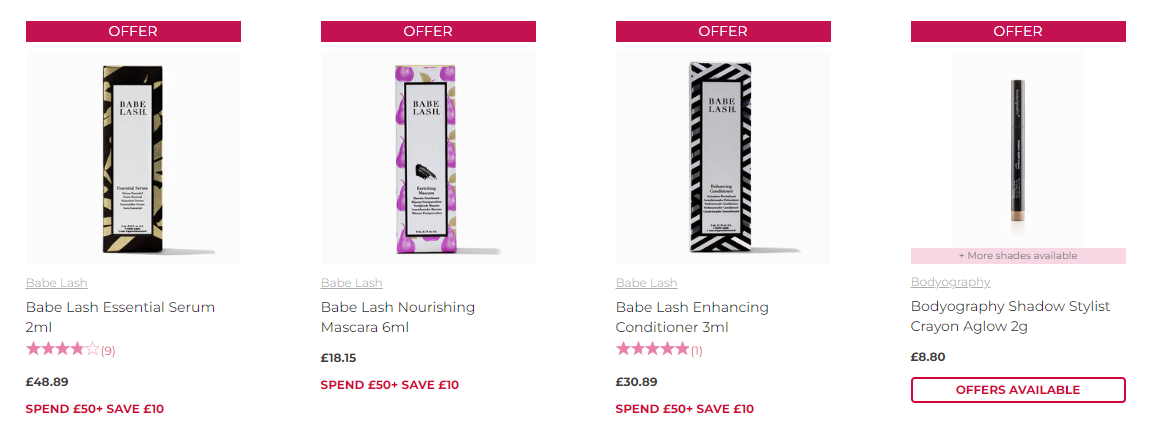Click the OFFERS AVAILABLE button
This screenshot has width=1151, height=422.
click(1018, 390)
